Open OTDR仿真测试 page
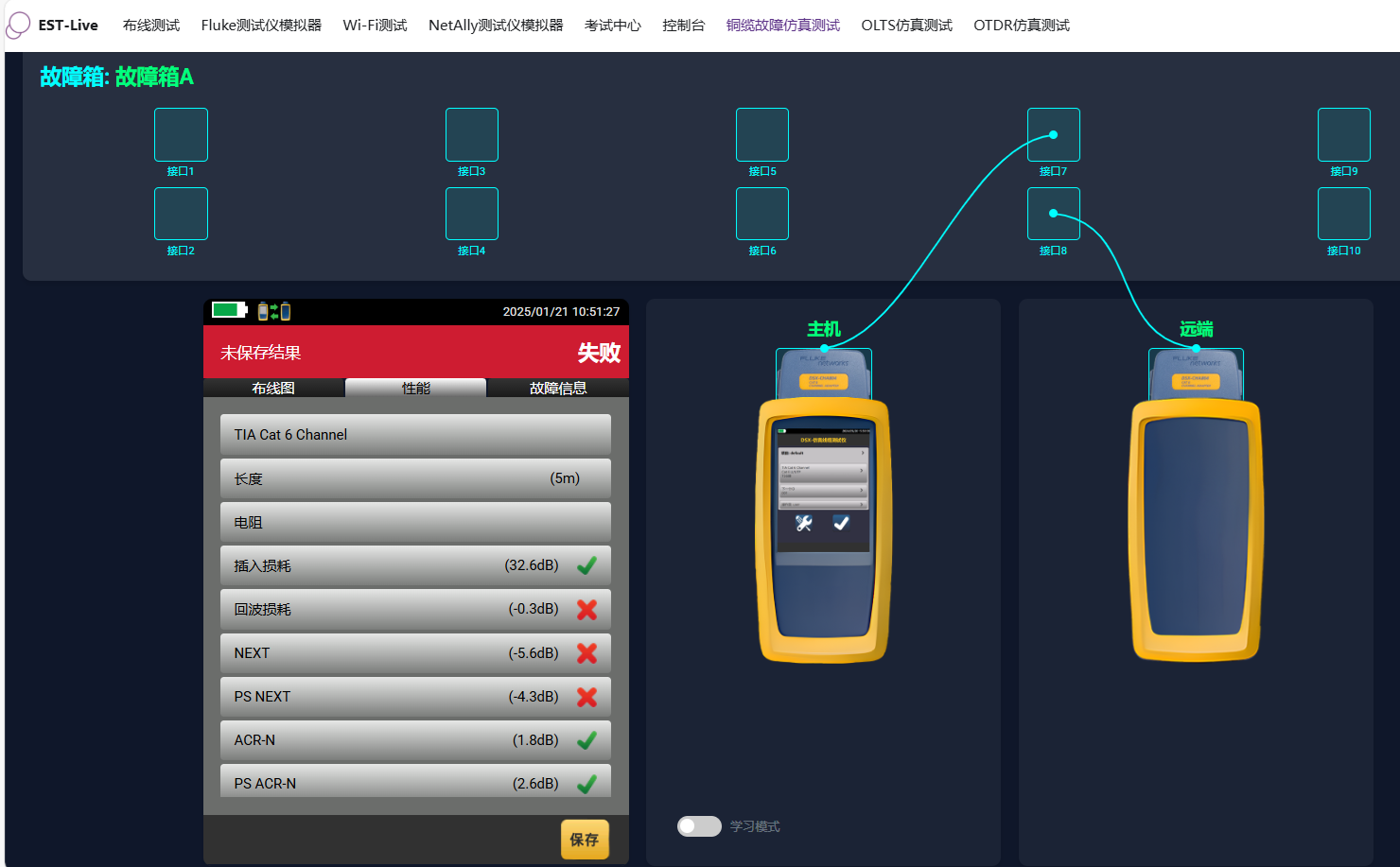Screen dimensions: 1400x867 tap(1022, 26)
